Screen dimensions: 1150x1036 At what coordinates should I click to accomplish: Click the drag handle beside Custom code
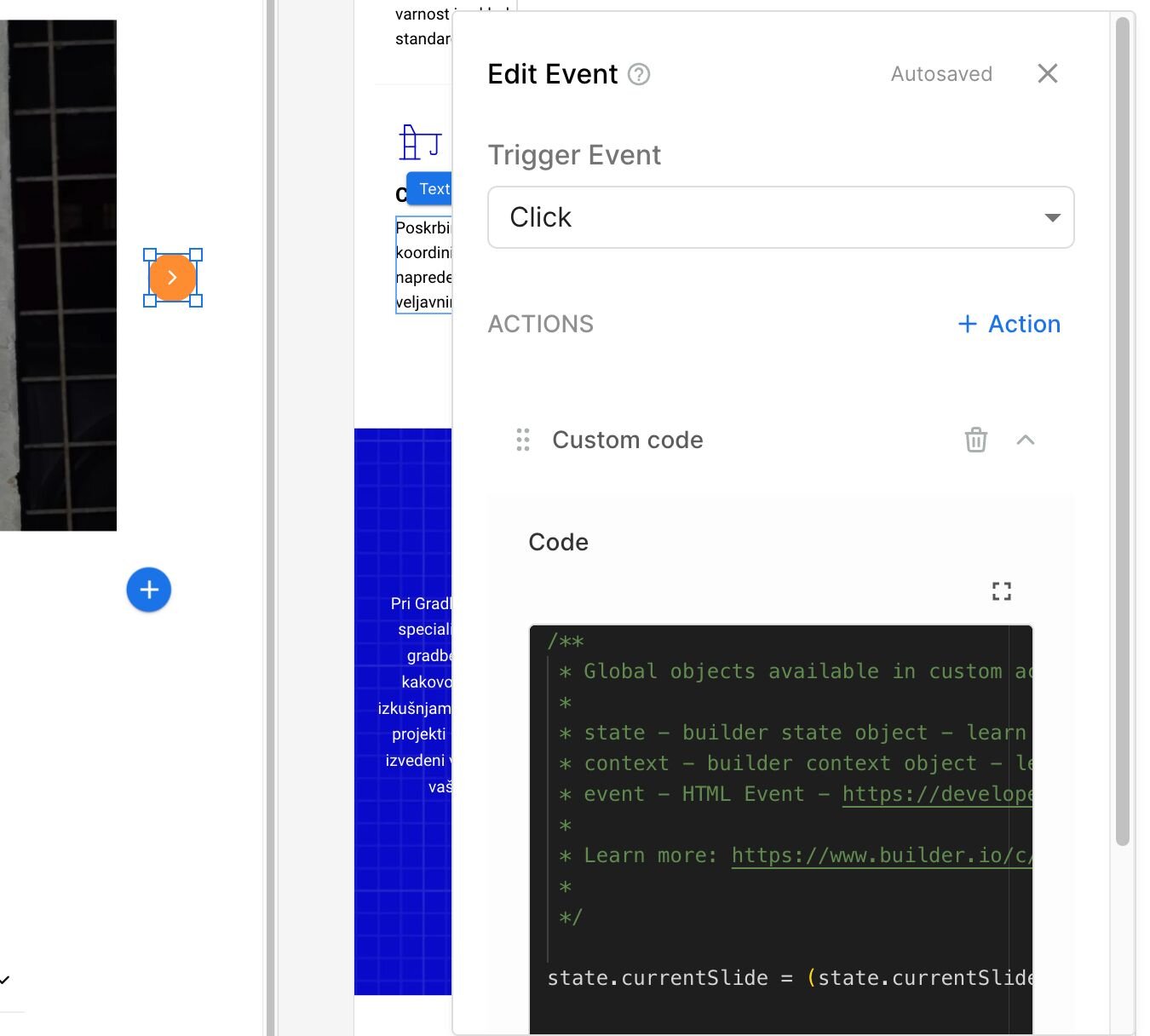tap(523, 440)
